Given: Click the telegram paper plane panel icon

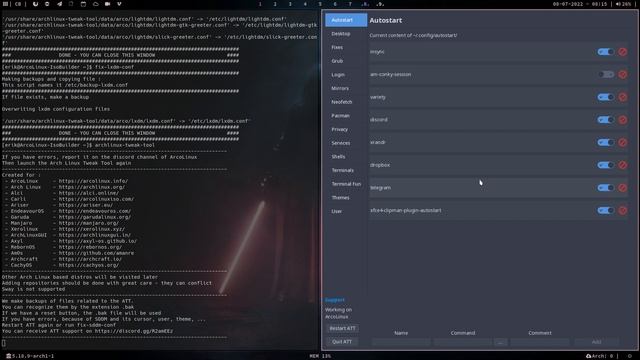Looking at the screenshot, I should [59, 4].
